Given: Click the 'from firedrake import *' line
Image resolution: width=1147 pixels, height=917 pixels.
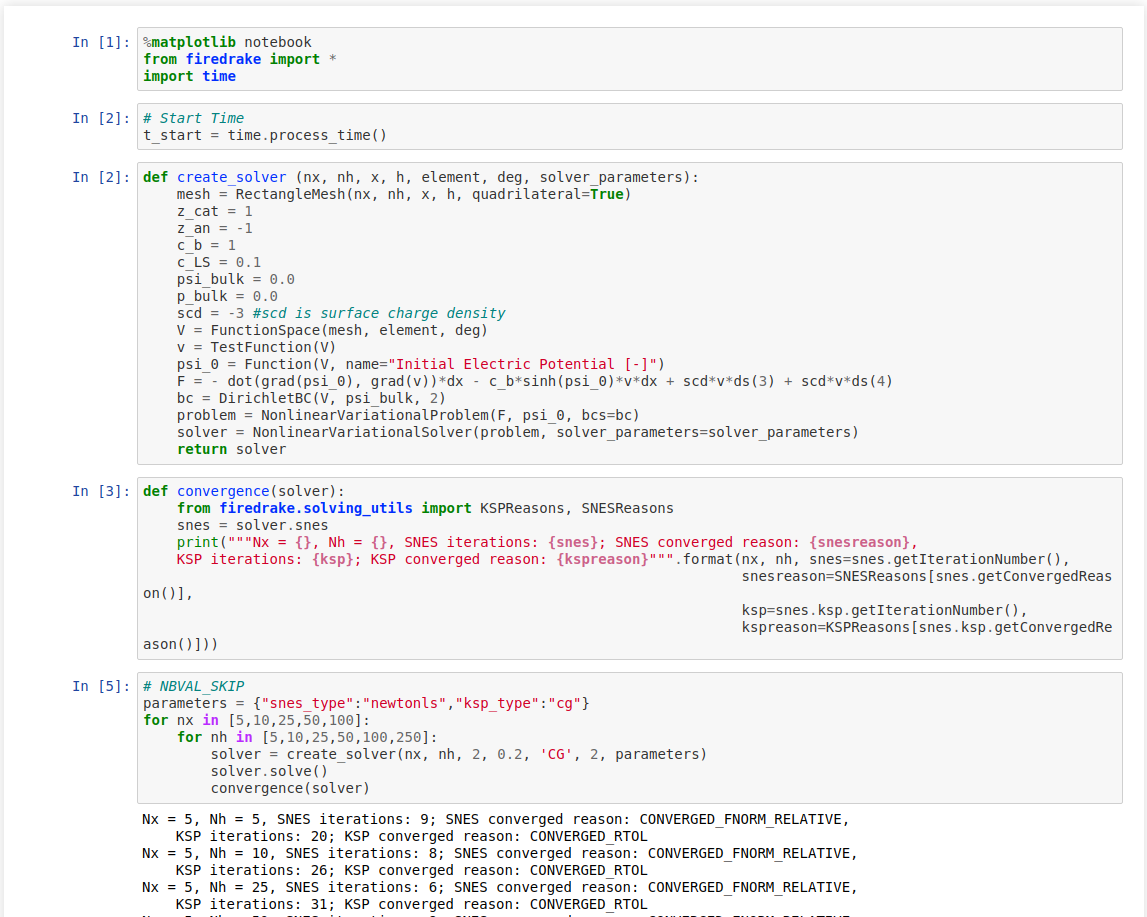Looking at the screenshot, I should (x=239, y=59).
